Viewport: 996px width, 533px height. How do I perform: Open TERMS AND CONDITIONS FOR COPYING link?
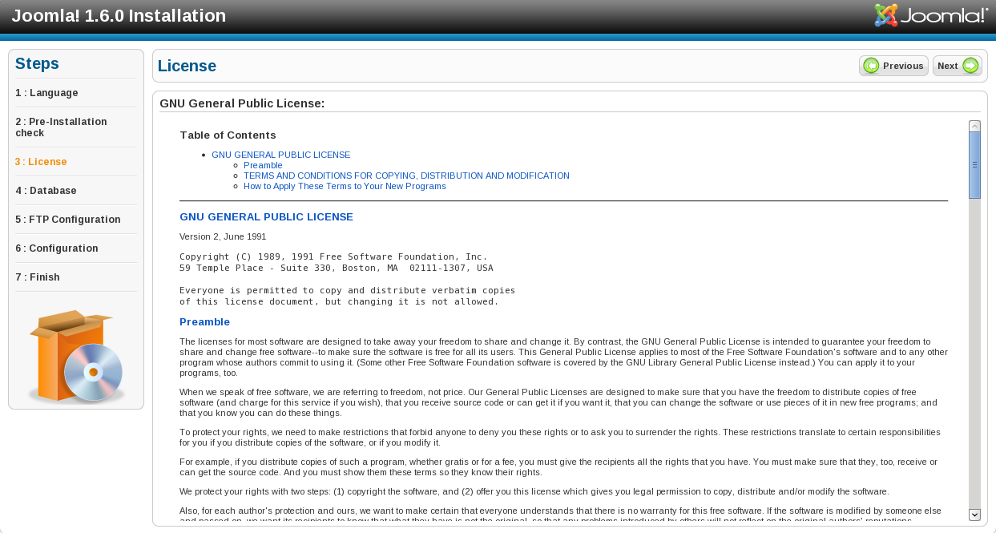pos(407,175)
